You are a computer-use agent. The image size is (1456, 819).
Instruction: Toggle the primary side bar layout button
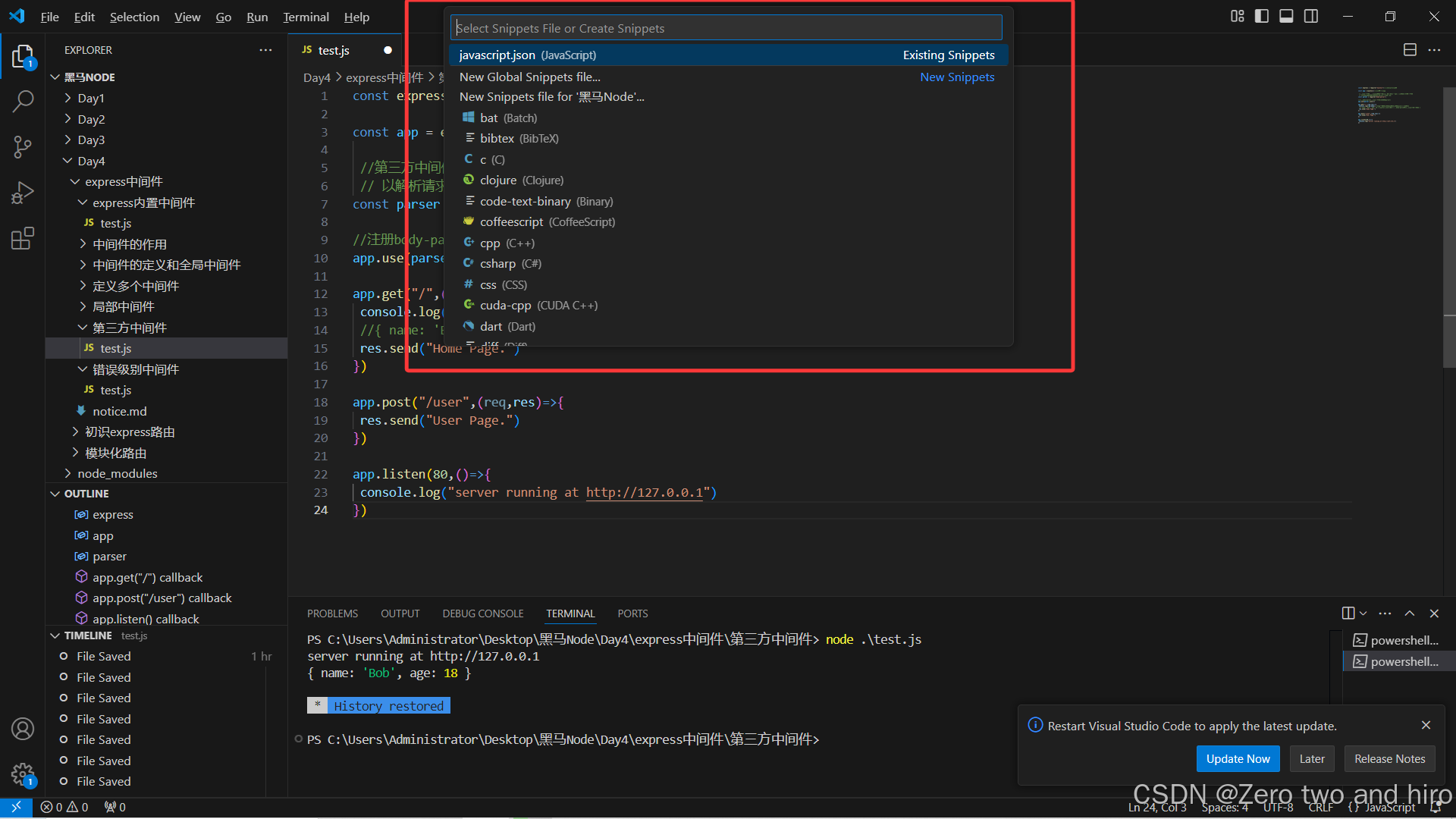pyautogui.click(x=1262, y=17)
